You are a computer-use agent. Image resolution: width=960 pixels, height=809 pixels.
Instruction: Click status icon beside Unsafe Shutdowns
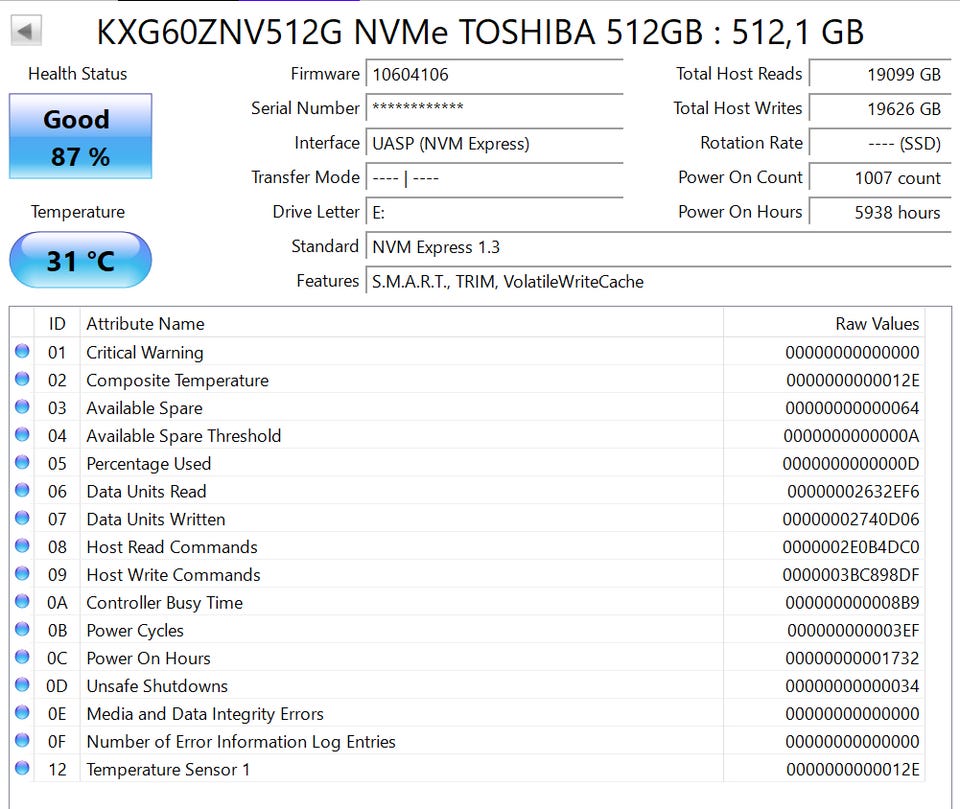click(22, 686)
